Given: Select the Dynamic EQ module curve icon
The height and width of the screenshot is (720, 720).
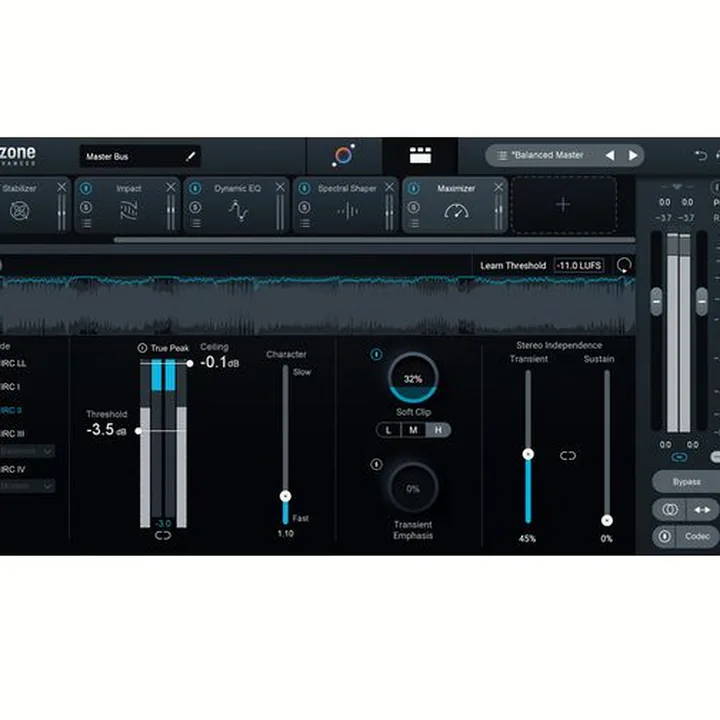Looking at the screenshot, I should (238, 211).
